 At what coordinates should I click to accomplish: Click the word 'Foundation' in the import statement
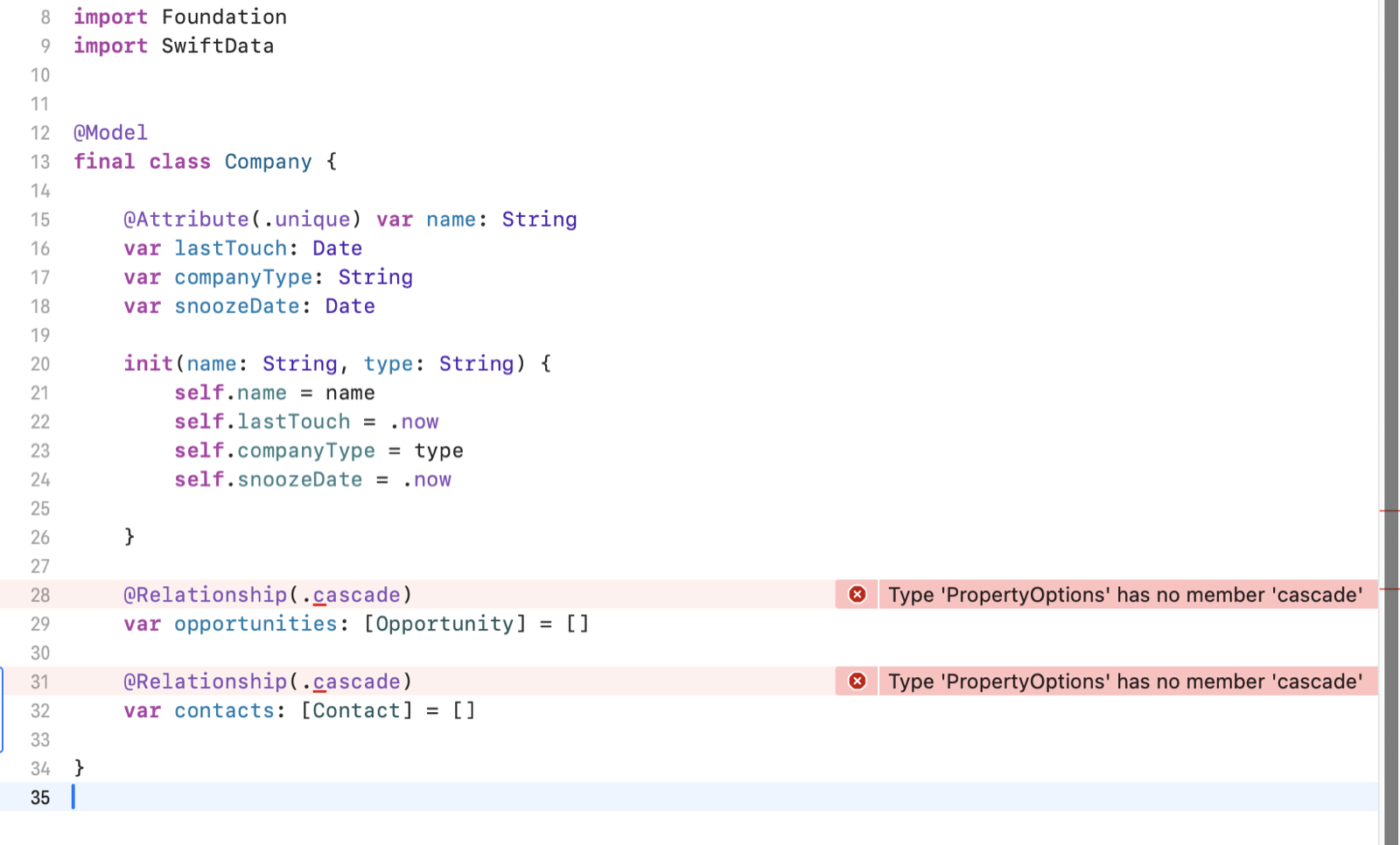(x=224, y=17)
